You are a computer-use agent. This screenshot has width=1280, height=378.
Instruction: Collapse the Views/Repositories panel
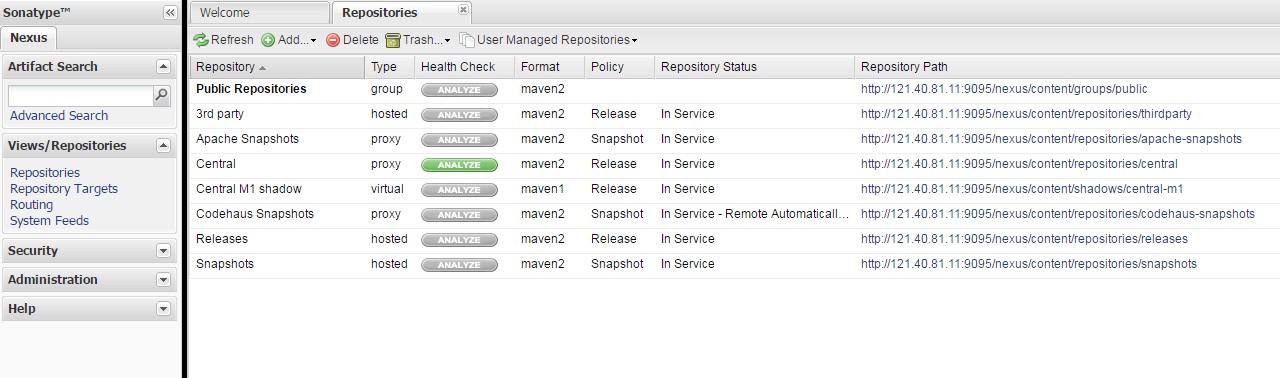(x=164, y=146)
